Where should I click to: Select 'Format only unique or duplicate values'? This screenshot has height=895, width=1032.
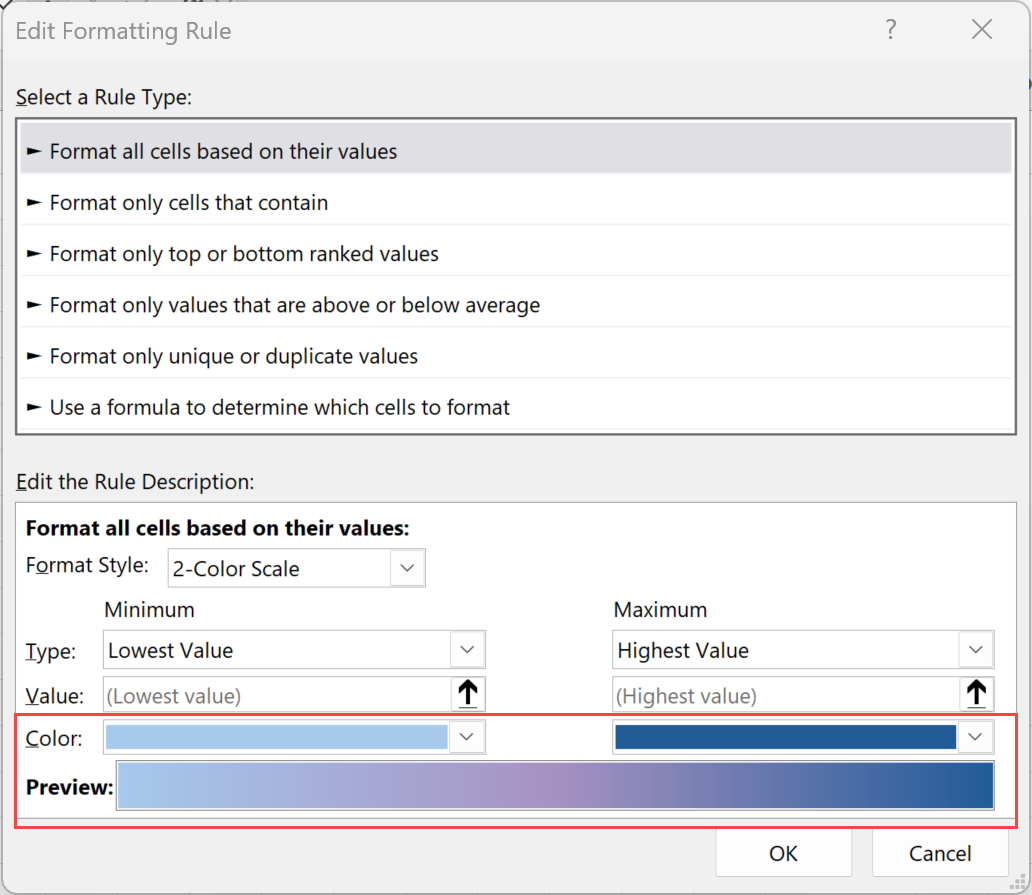[234, 356]
